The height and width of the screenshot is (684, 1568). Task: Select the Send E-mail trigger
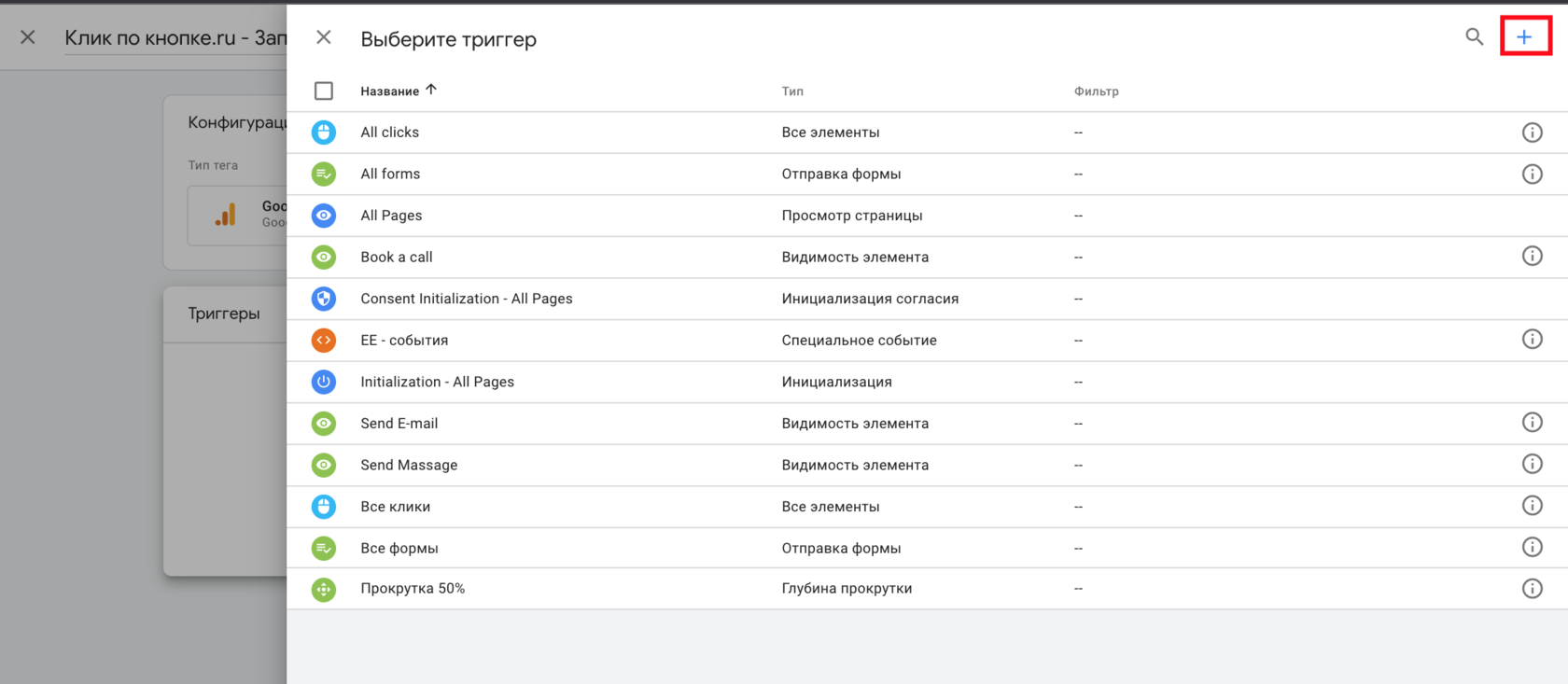(399, 424)
